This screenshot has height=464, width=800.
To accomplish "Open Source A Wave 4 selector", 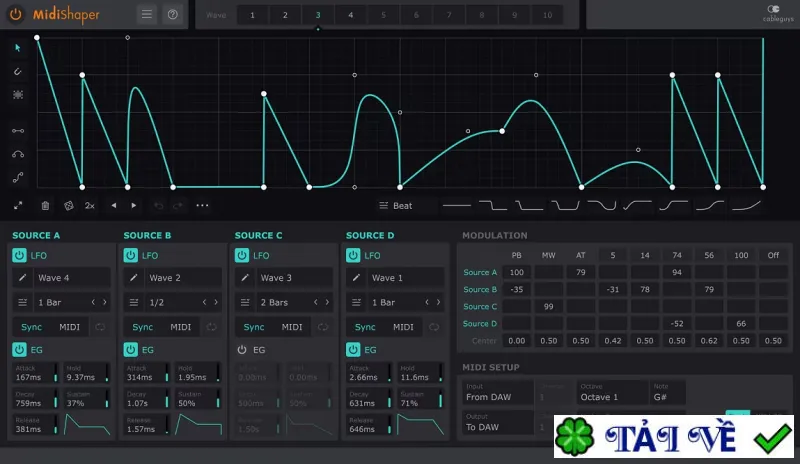I will [x=72, y=278].
